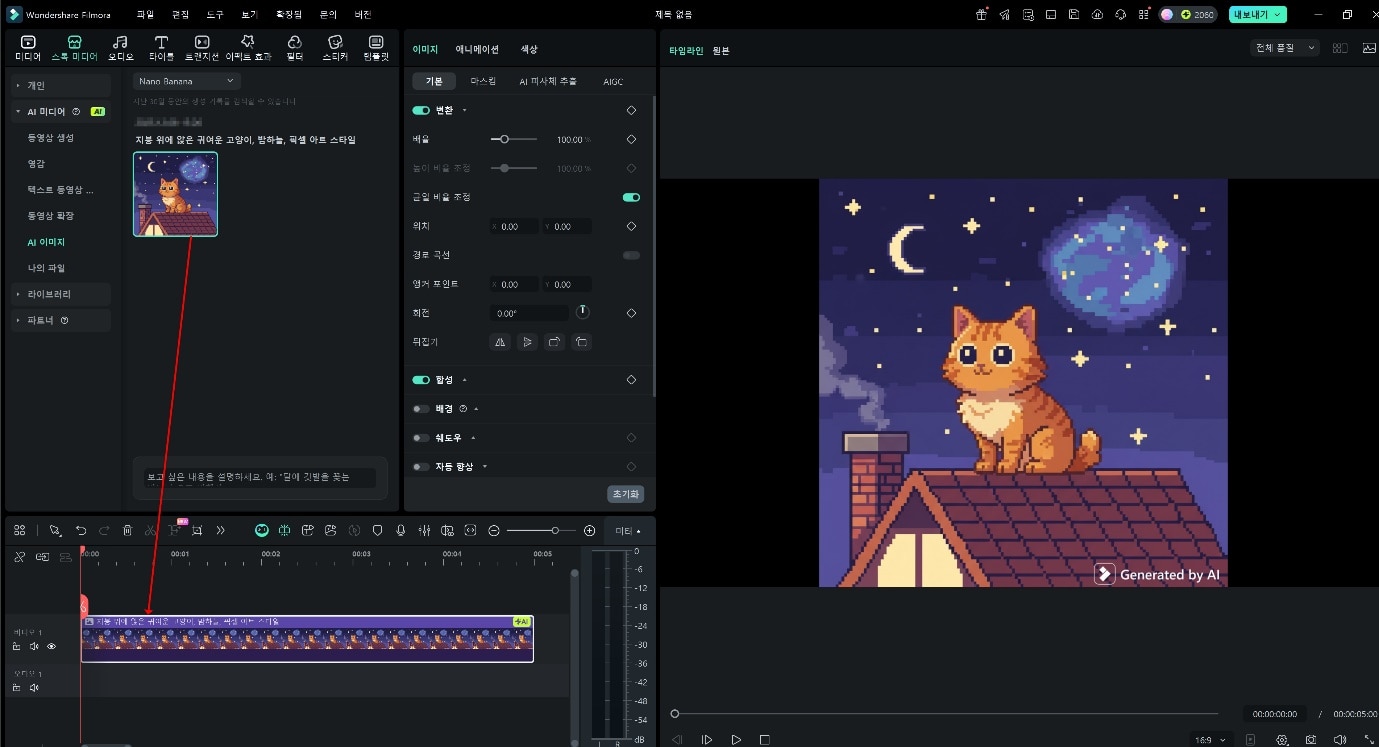Viewport: 1379px width, 747px height.
Task: Click the horizontal flip icon next to 뒤집기
Action: coord(501,342)
